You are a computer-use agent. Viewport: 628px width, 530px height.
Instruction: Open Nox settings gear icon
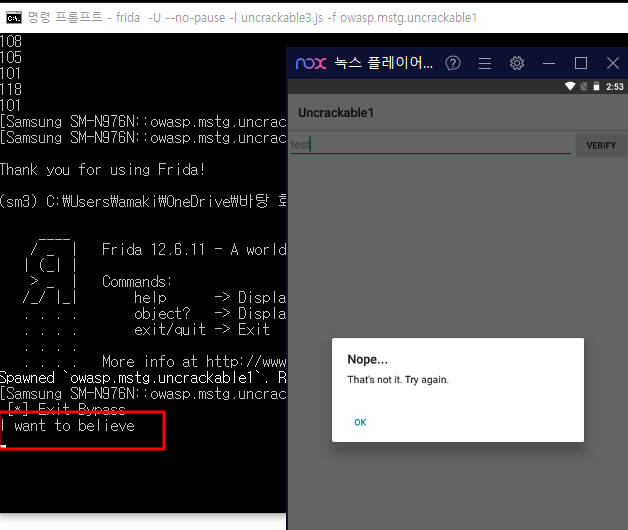pos(517,63)
